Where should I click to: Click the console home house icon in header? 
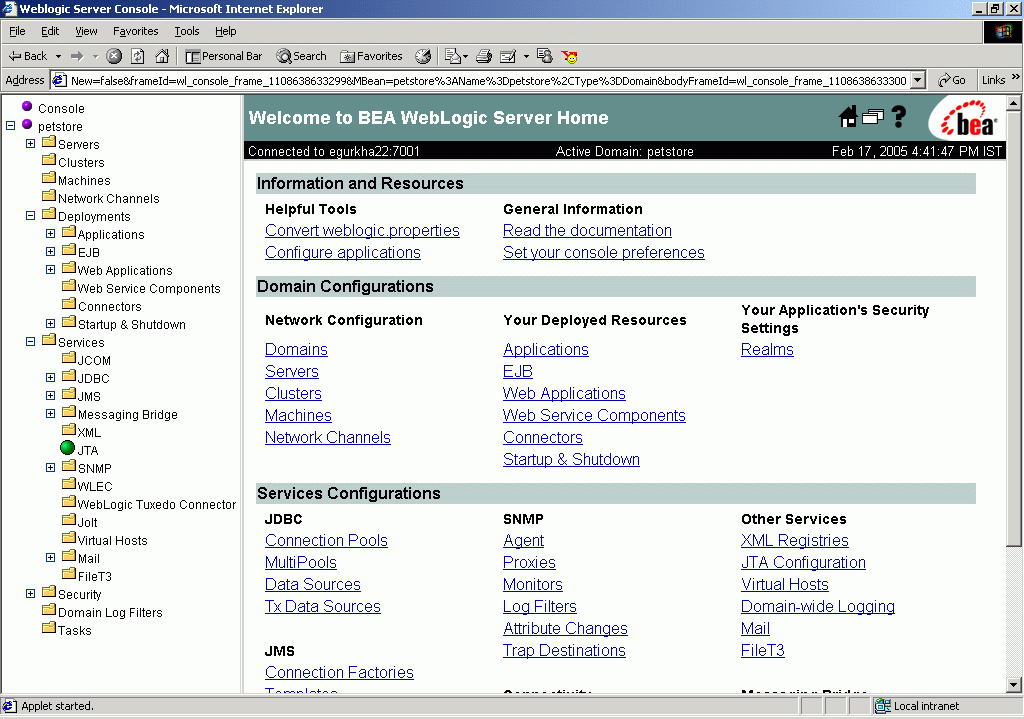(x=848, y=117)
